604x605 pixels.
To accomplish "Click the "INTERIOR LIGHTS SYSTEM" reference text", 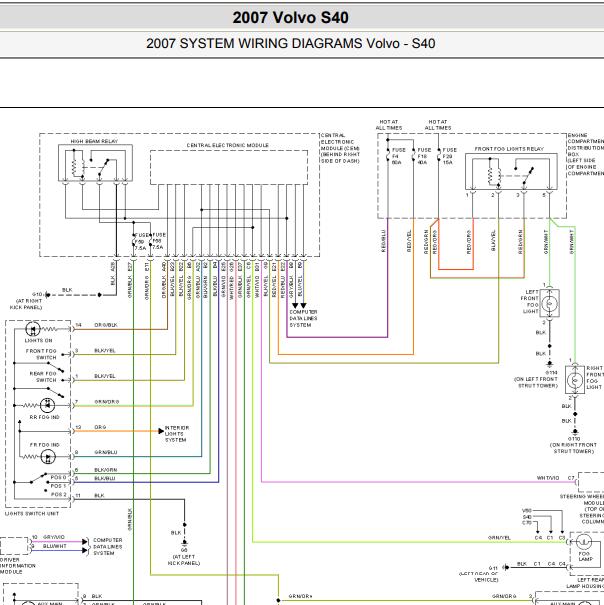I will click(177, 434).
